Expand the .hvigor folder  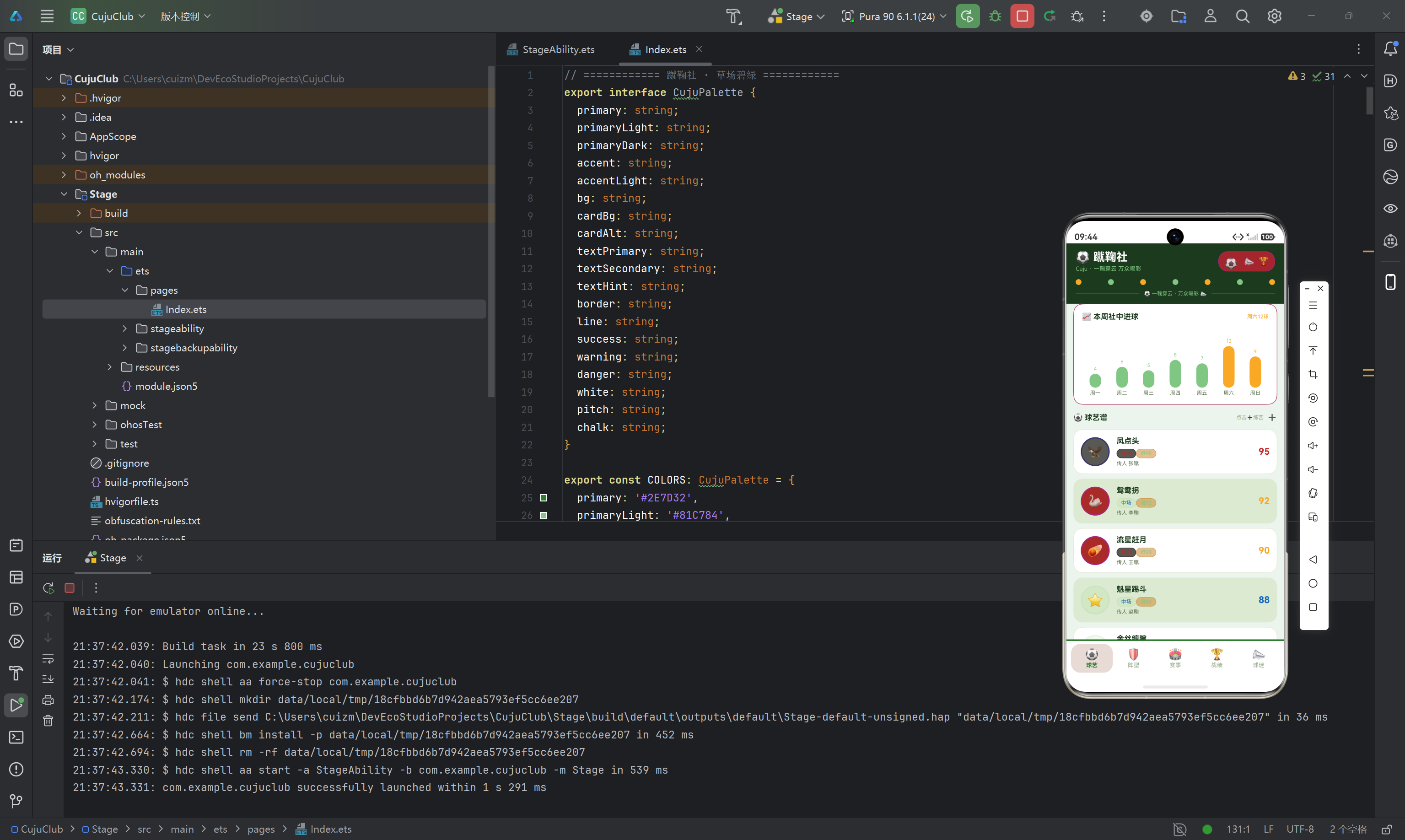click(64, 98)
